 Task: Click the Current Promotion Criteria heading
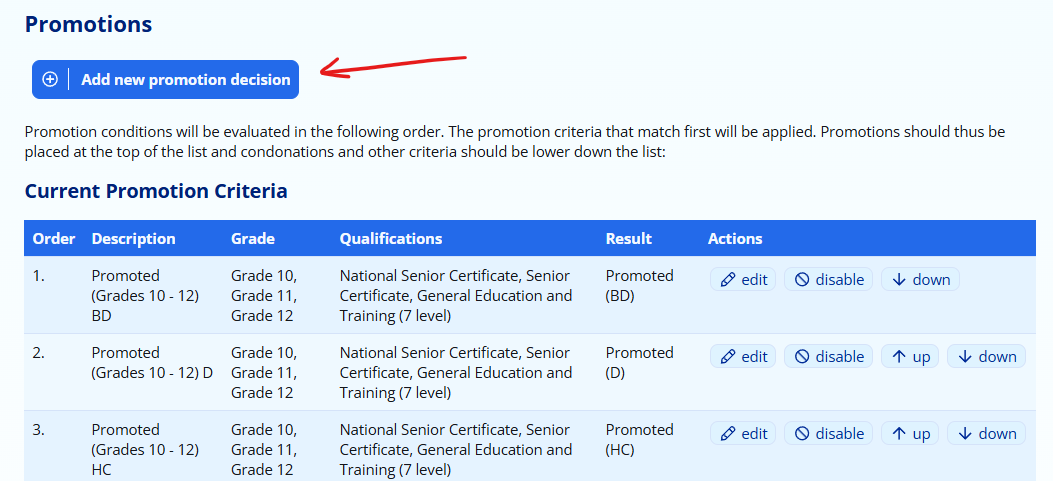(x=156, y=191)
